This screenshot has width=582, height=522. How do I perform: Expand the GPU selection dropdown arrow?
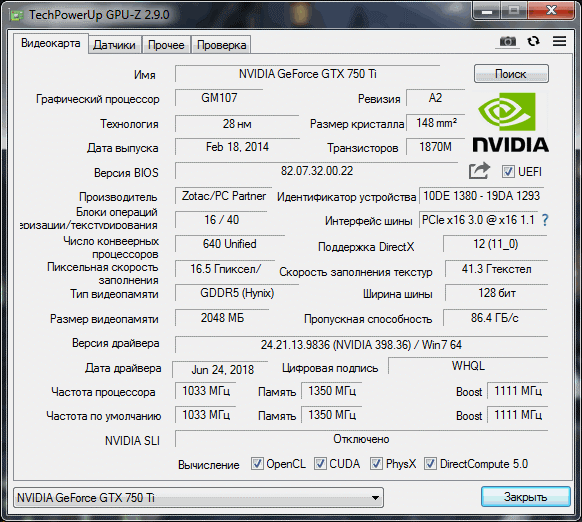375,497
